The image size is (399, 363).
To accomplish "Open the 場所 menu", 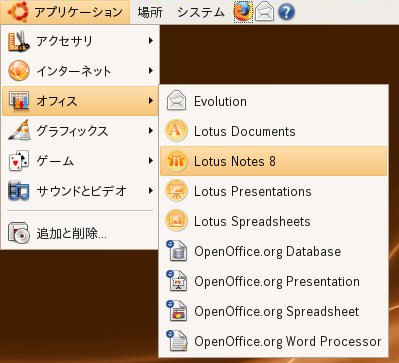I will (x=150, y=12).
